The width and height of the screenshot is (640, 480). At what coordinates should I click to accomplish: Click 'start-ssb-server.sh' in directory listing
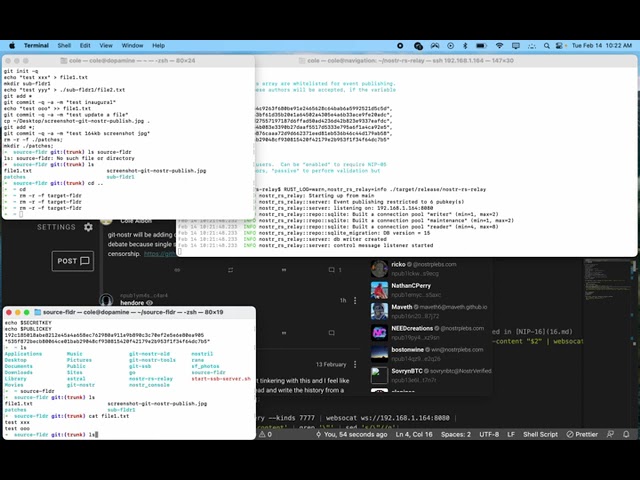coord(221,379)
